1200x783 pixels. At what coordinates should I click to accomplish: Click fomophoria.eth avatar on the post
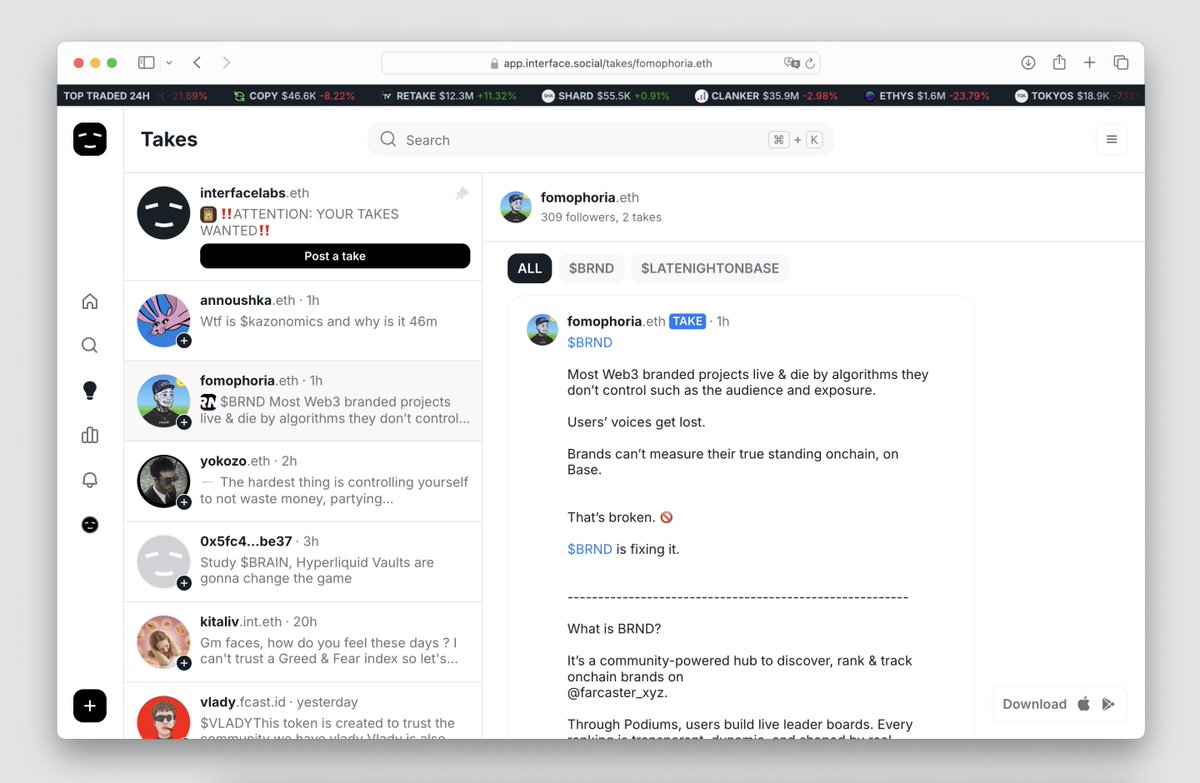(543, 329)
